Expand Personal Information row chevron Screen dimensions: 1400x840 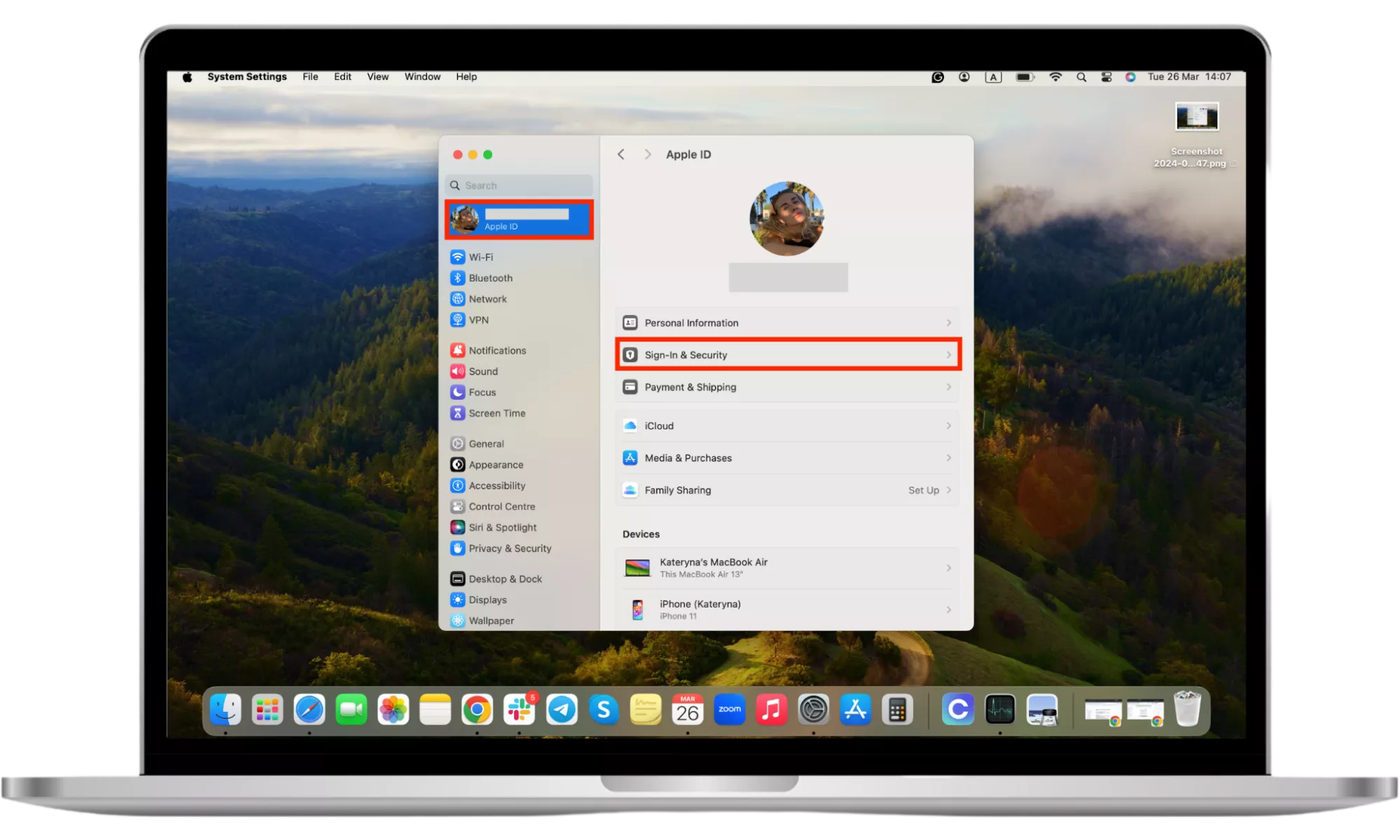(948, 323)
